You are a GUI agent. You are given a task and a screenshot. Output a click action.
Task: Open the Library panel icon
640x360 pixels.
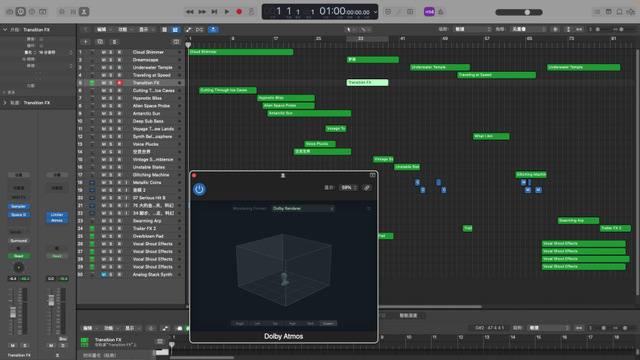click(9, 12)
